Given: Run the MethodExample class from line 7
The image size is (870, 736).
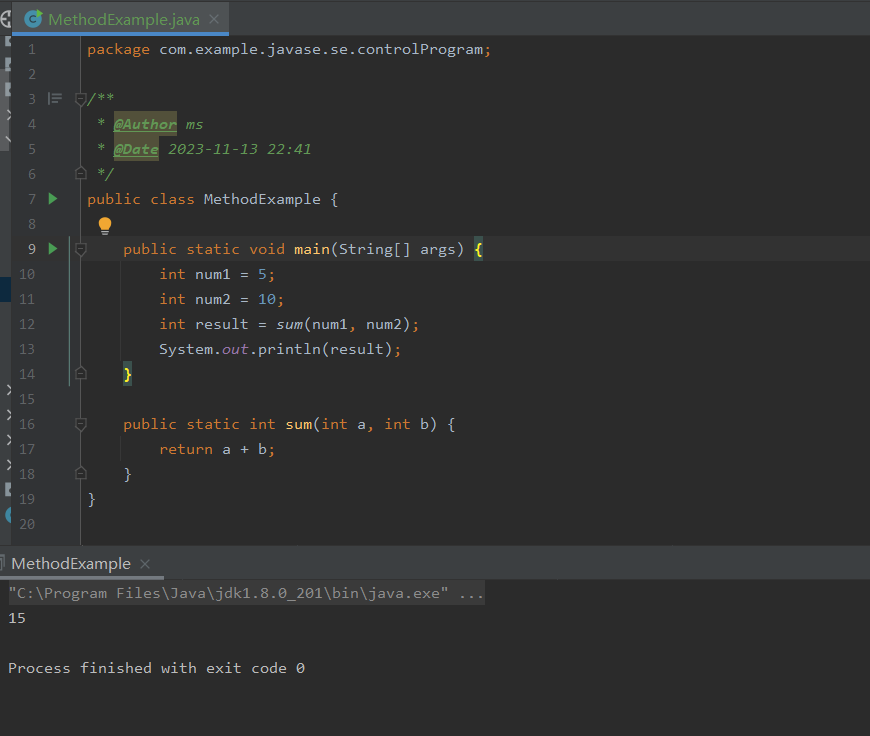Looking at the screenshot, I should click(53, 199).
